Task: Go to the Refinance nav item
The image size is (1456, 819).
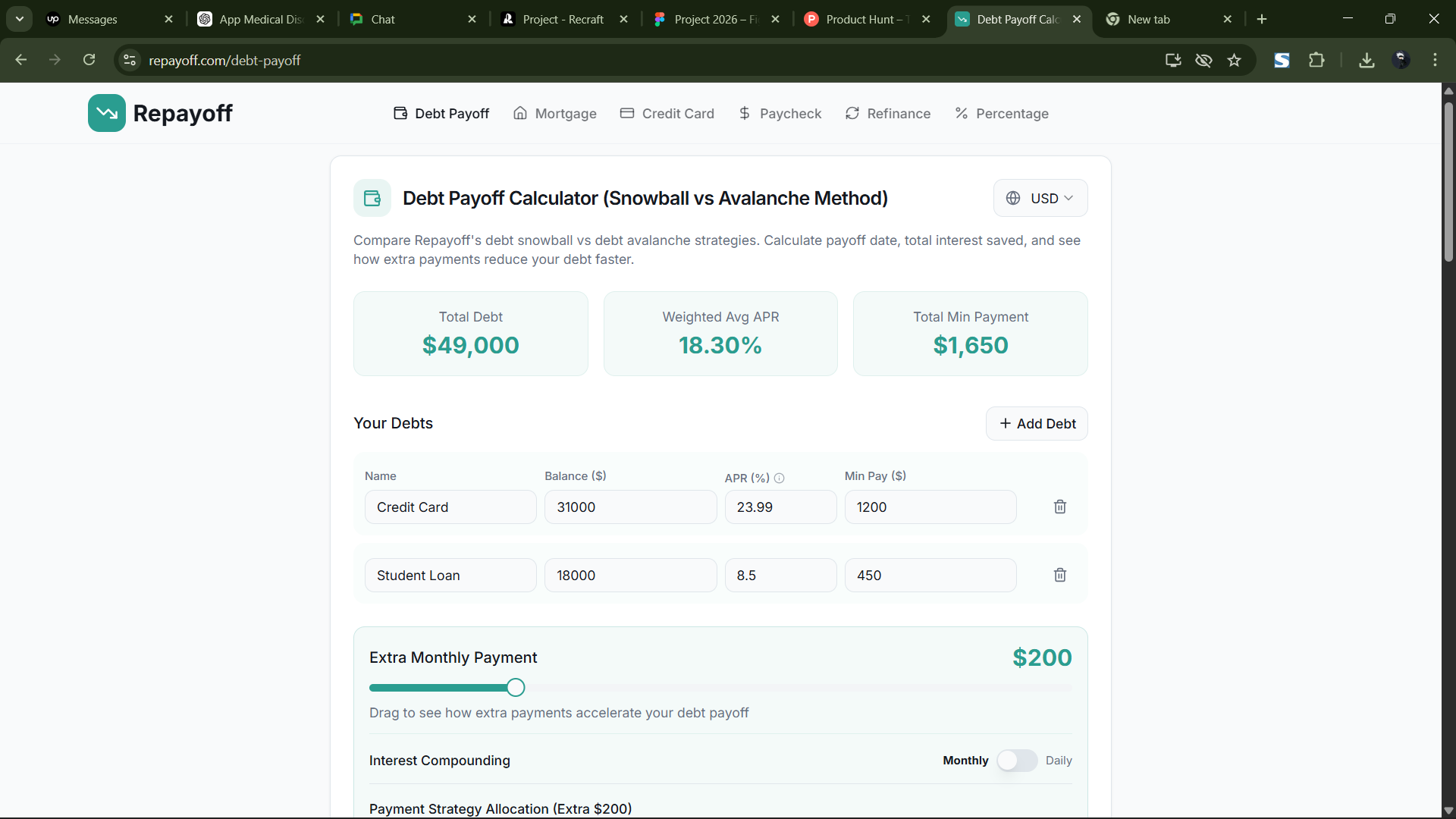Action: click(x=888, y=113)
